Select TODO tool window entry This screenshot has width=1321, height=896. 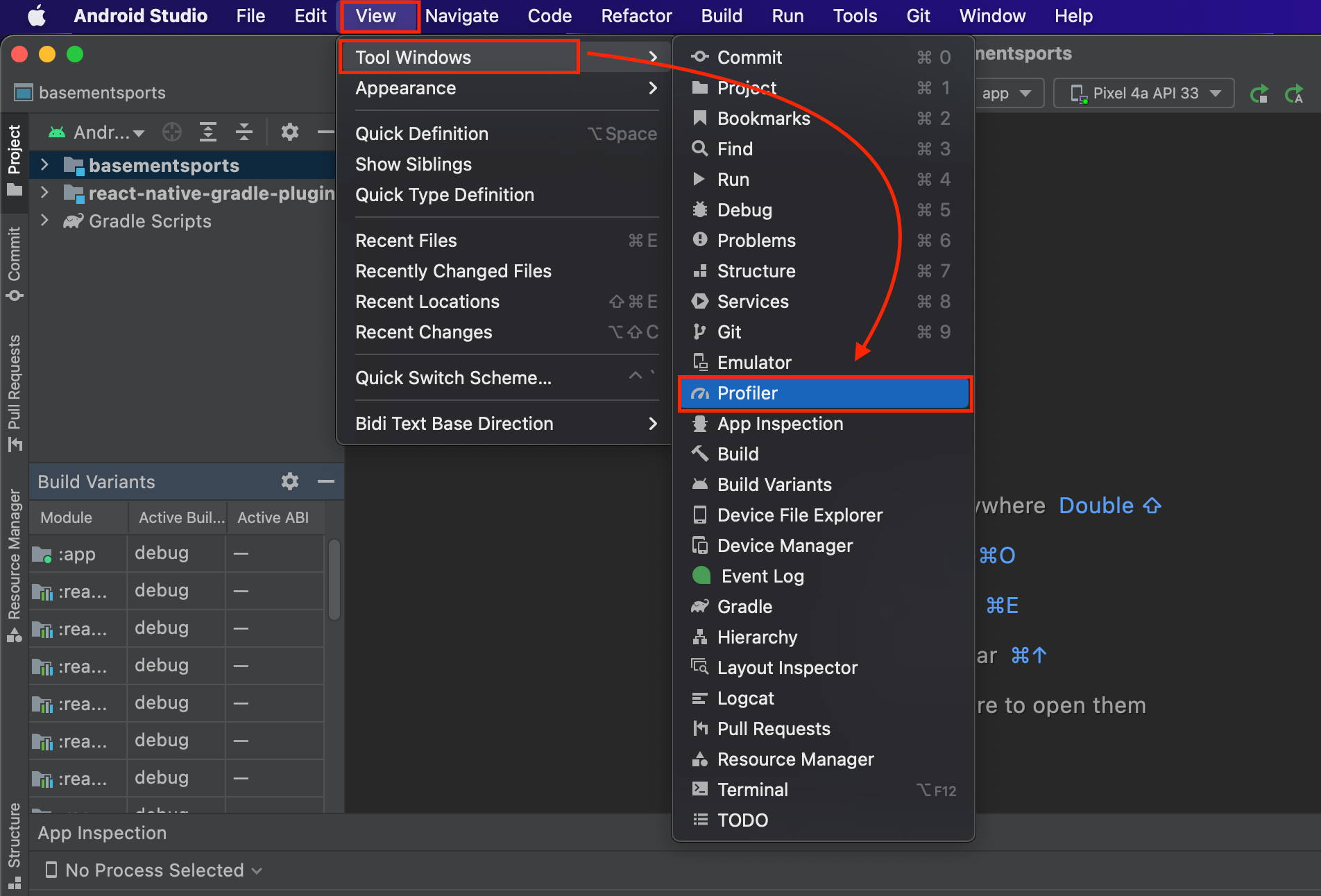tap(824, 820)
